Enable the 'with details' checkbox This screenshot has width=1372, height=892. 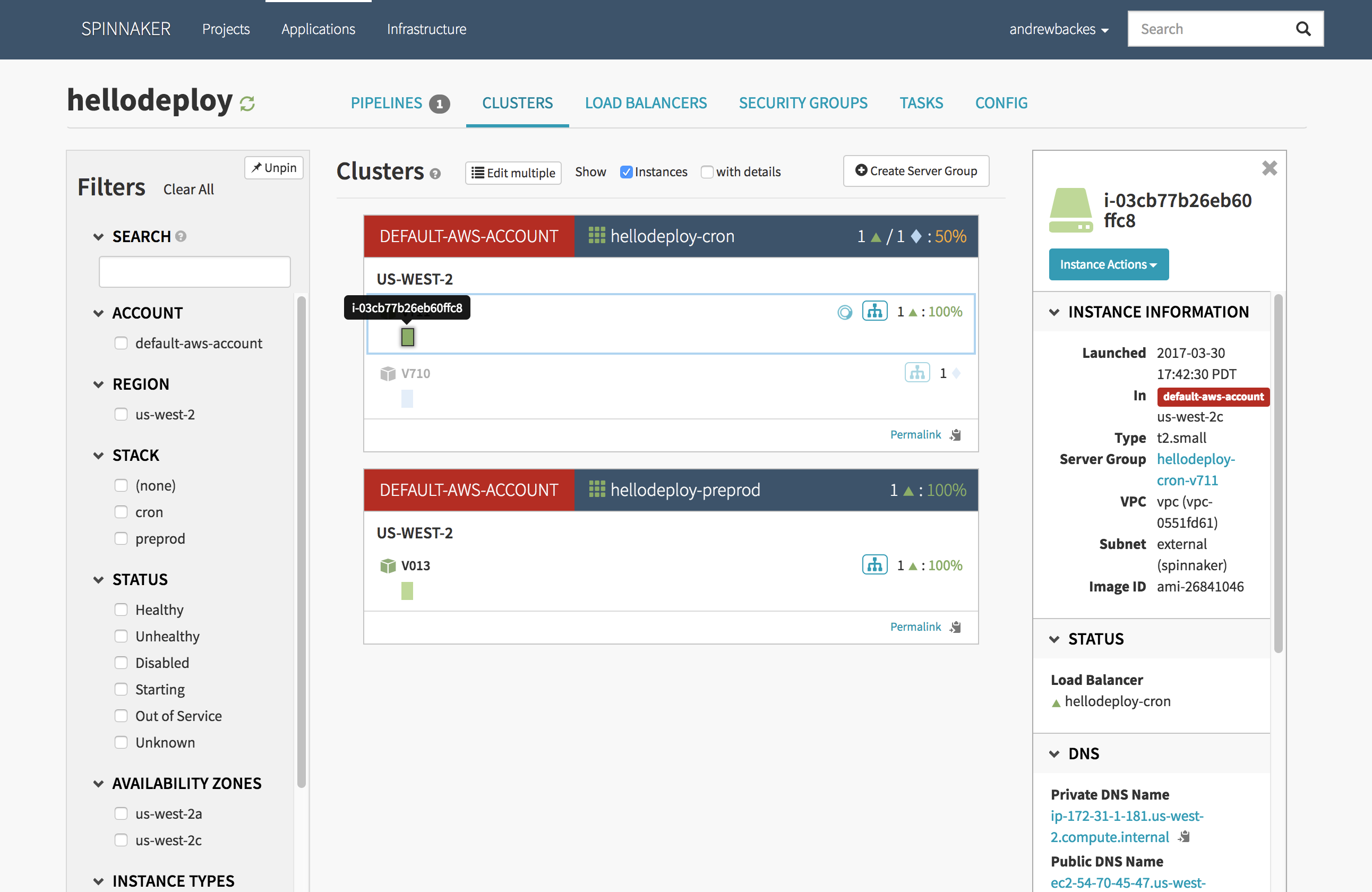coord(707,172)
